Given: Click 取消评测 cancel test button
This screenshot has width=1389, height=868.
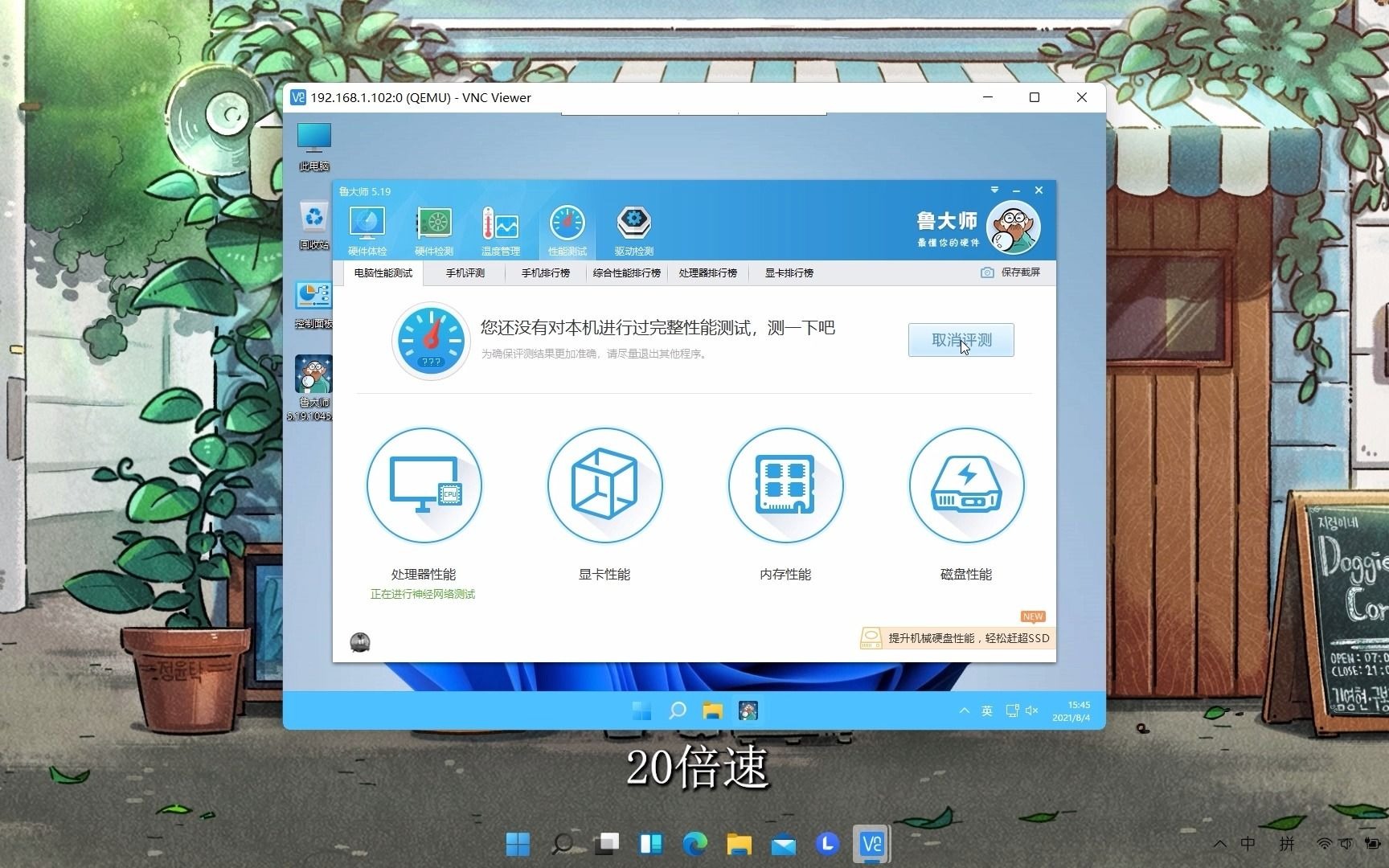Looking at the screenshot, I should click(961, 340).
